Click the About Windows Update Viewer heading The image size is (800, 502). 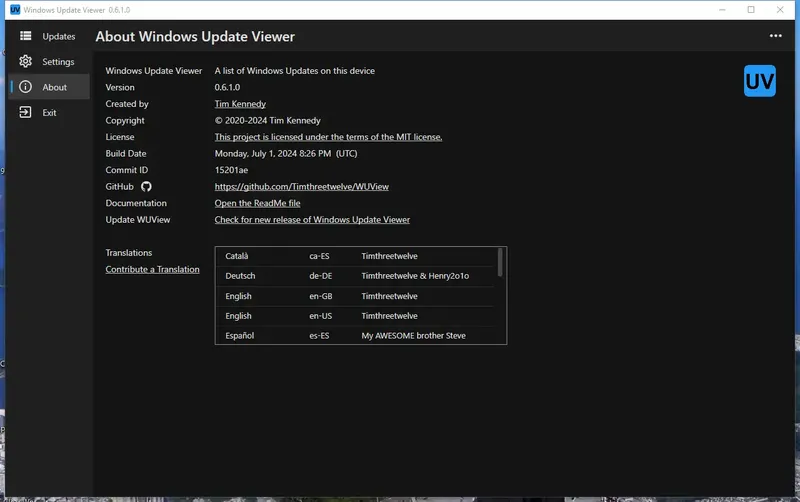[195, 37]
